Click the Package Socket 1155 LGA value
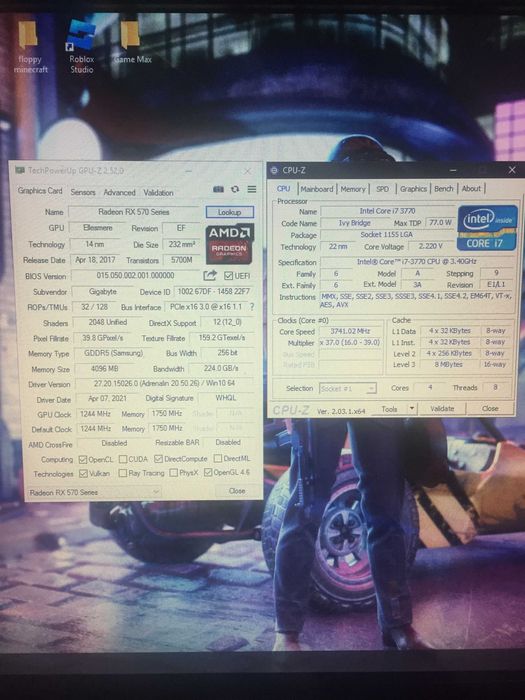525x700 pixels. pyautogui.click(x=387, y=234)
